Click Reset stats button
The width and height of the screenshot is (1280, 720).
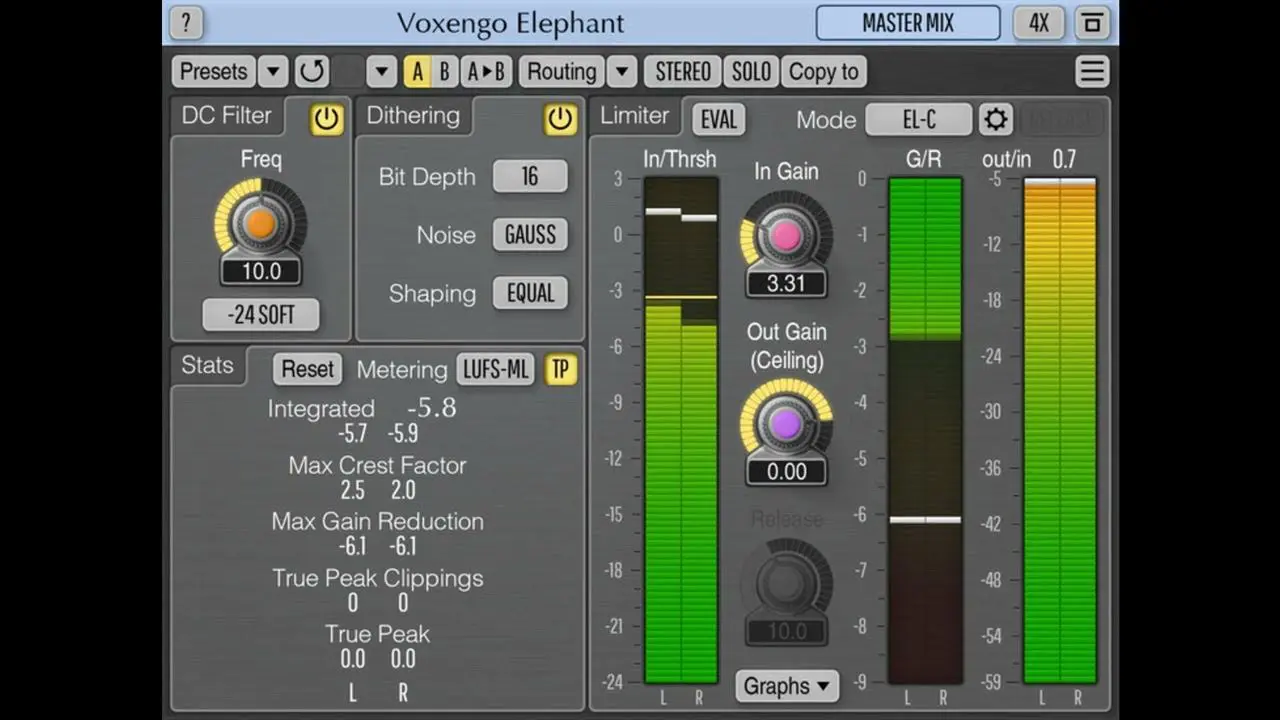pos(307,369)
